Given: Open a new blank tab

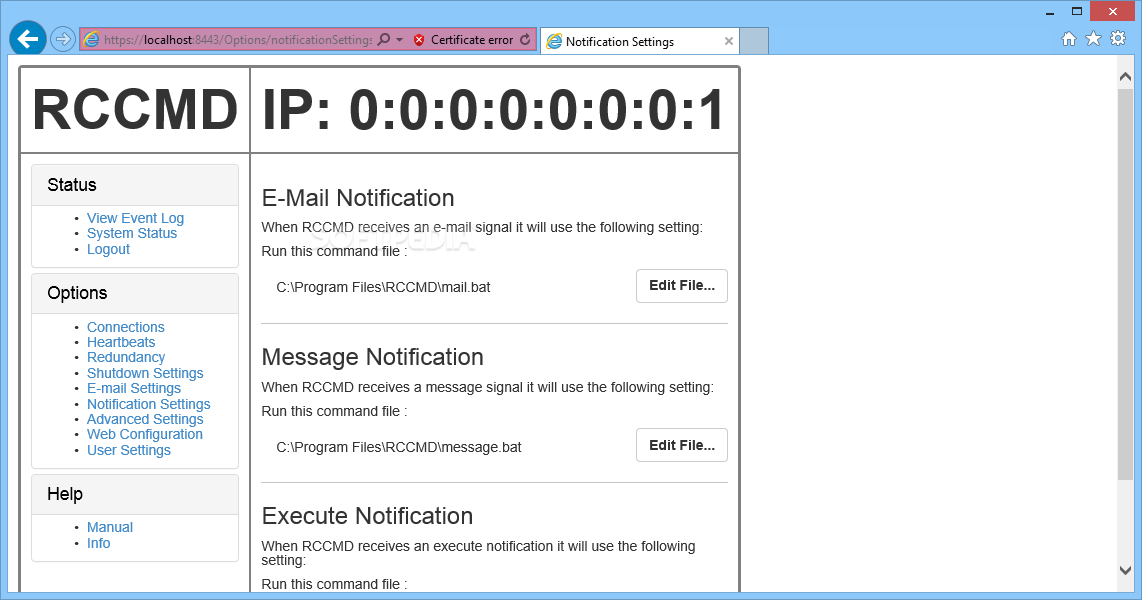Looking at the screenshot, I should [754, 42].
